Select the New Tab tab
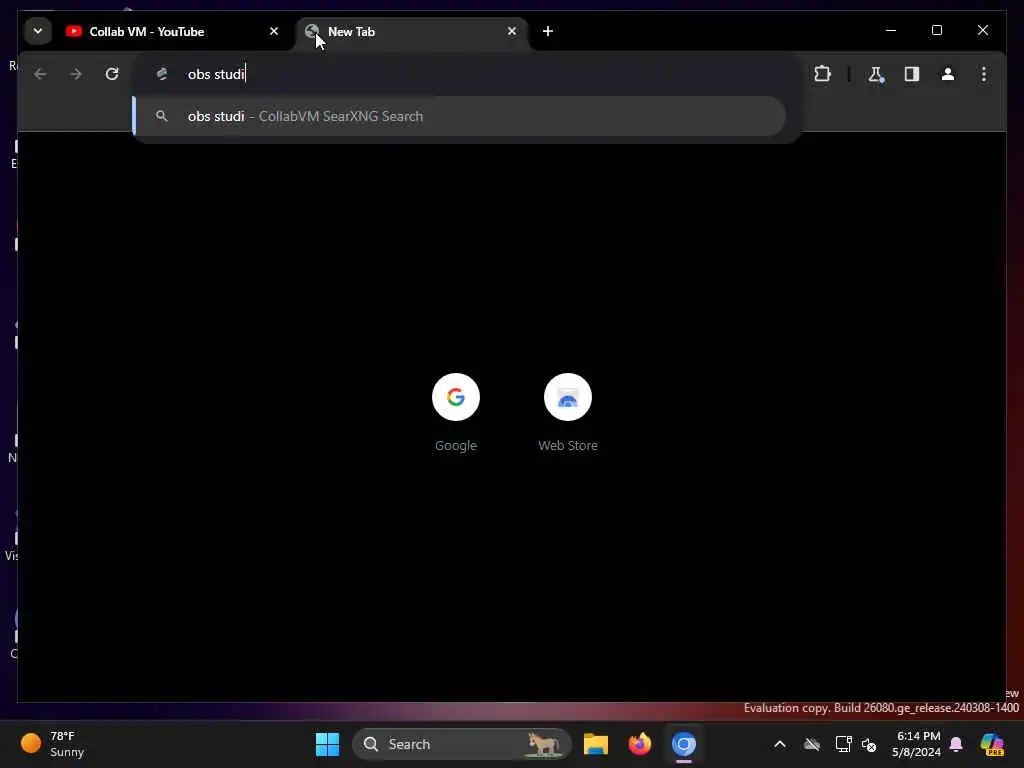 click(411, 31)
